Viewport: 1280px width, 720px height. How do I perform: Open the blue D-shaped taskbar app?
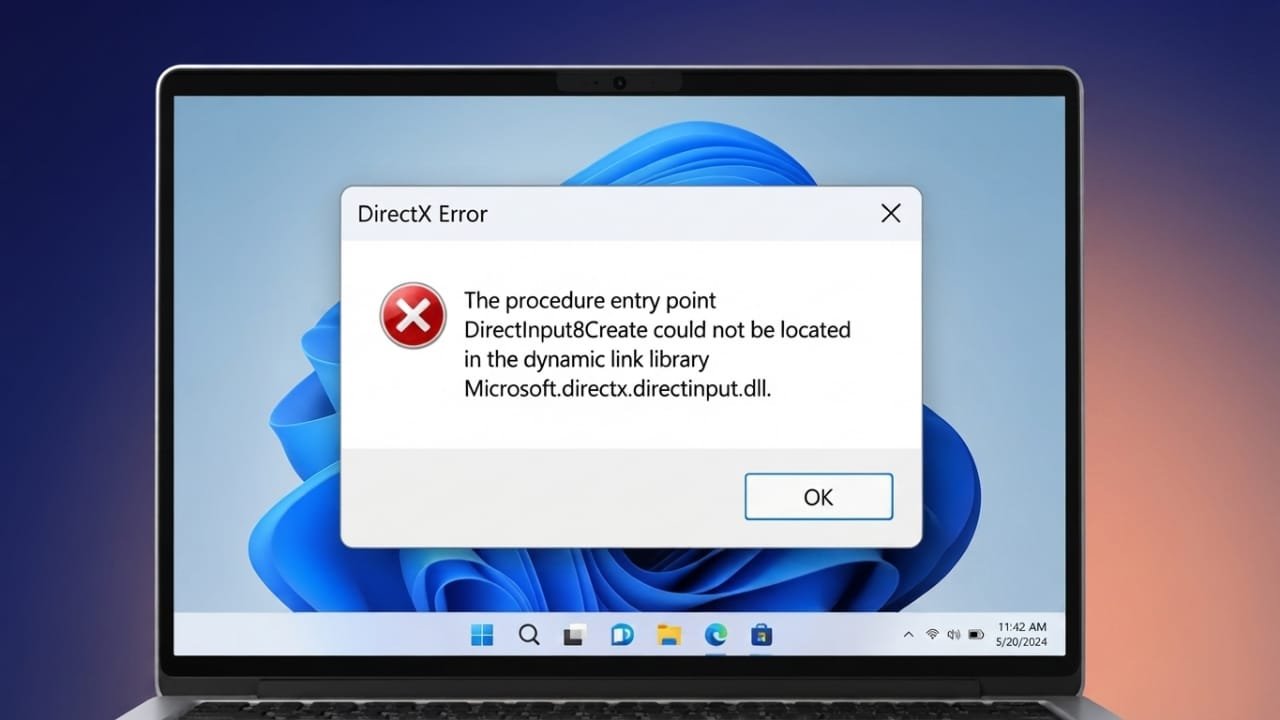[x=622, y=635]
